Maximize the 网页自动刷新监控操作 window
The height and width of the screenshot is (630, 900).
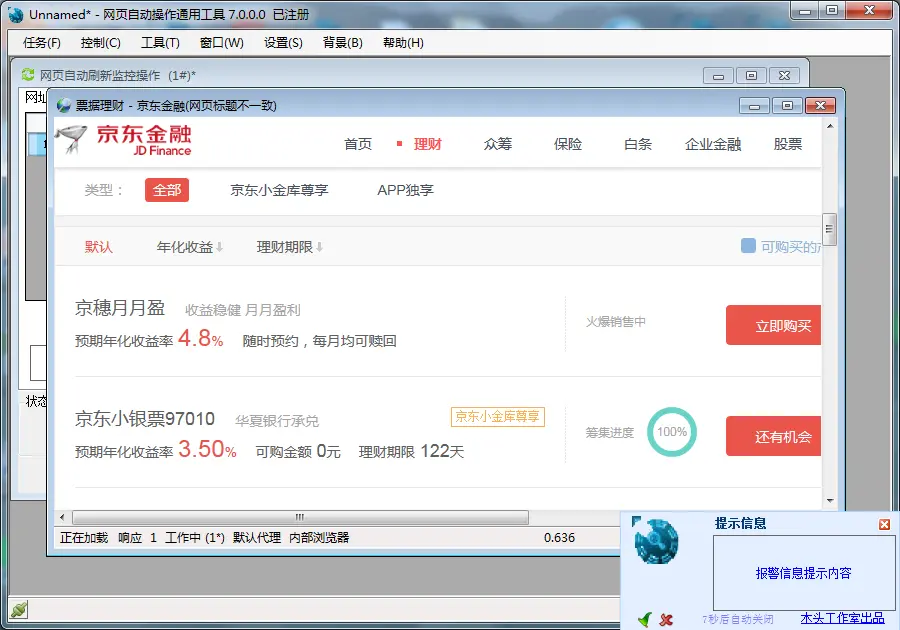click(x=751, y=76)
